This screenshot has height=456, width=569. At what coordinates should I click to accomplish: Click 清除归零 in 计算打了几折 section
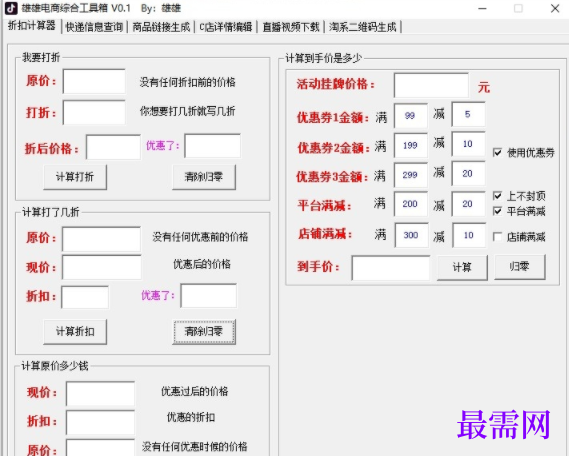tap(204, 332)
